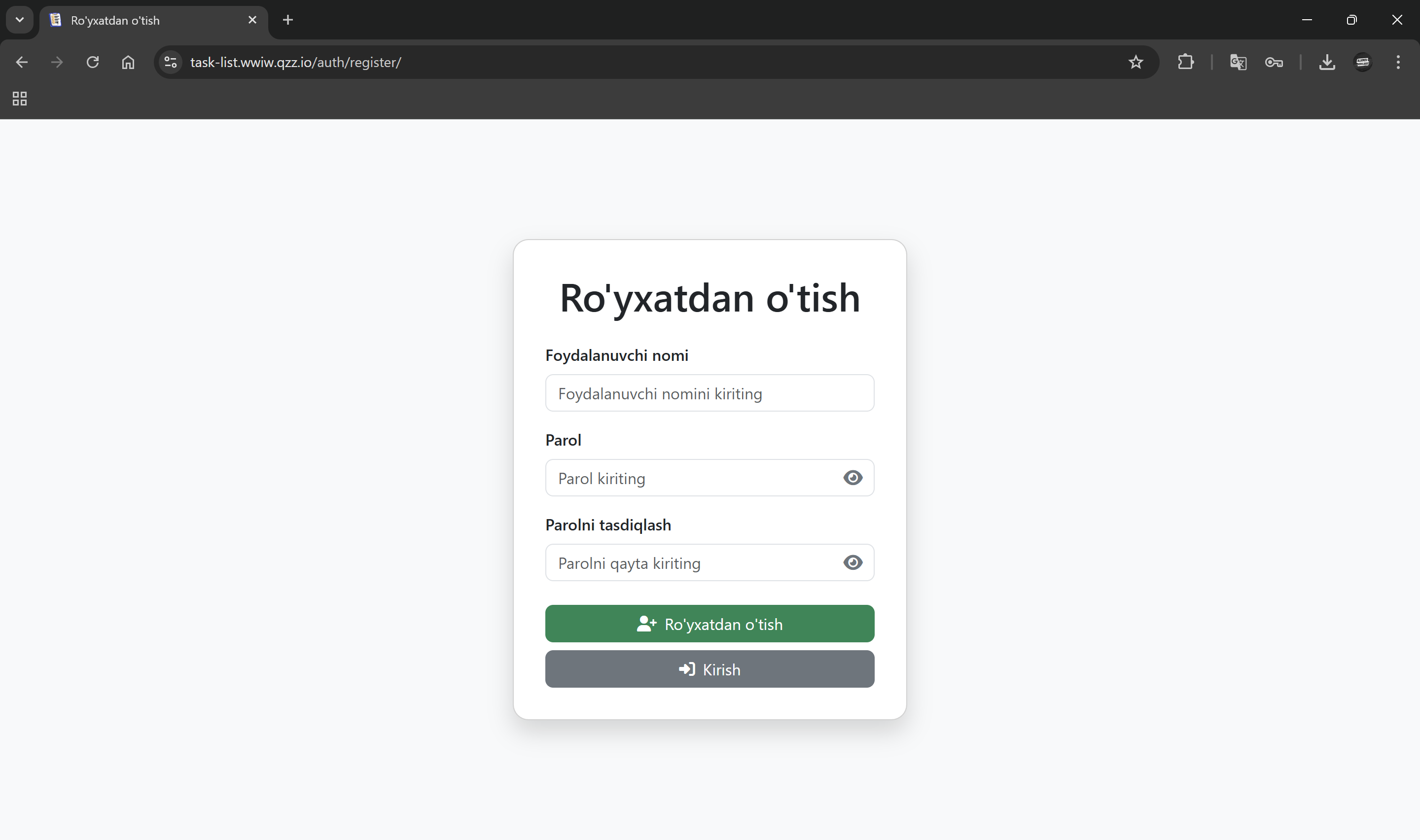Open the browser profile avatar menu
This screenshot has width=1420, height=840.
(x=1362, y=62)
